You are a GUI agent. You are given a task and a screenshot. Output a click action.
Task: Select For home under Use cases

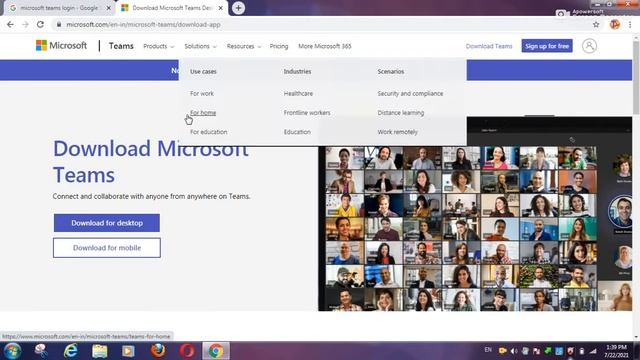click(203, 113)
